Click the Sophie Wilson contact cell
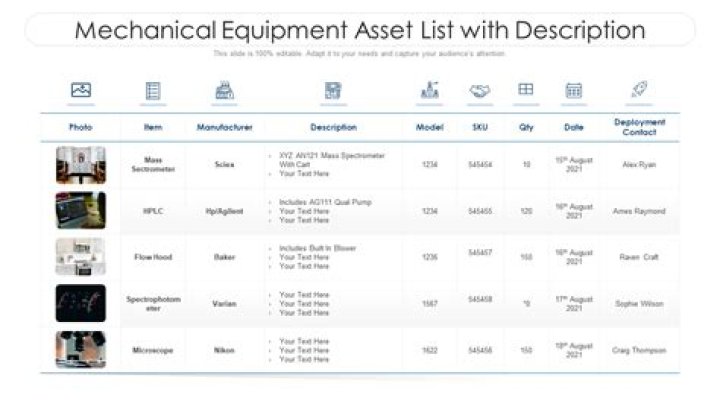The width and height of the screenshot is (720, 404). point(640,303)
